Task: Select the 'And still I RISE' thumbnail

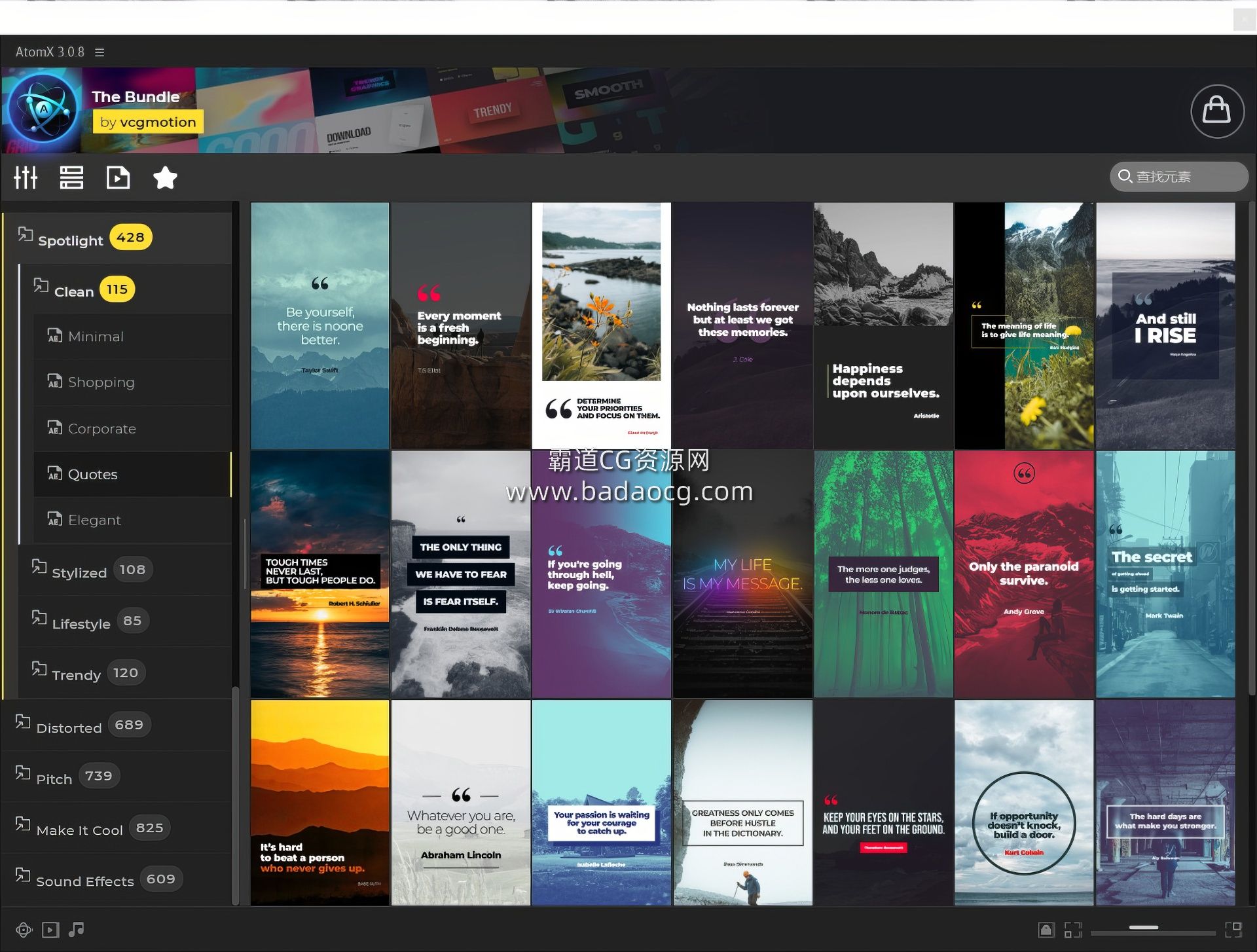Action: click(1165, 325)
